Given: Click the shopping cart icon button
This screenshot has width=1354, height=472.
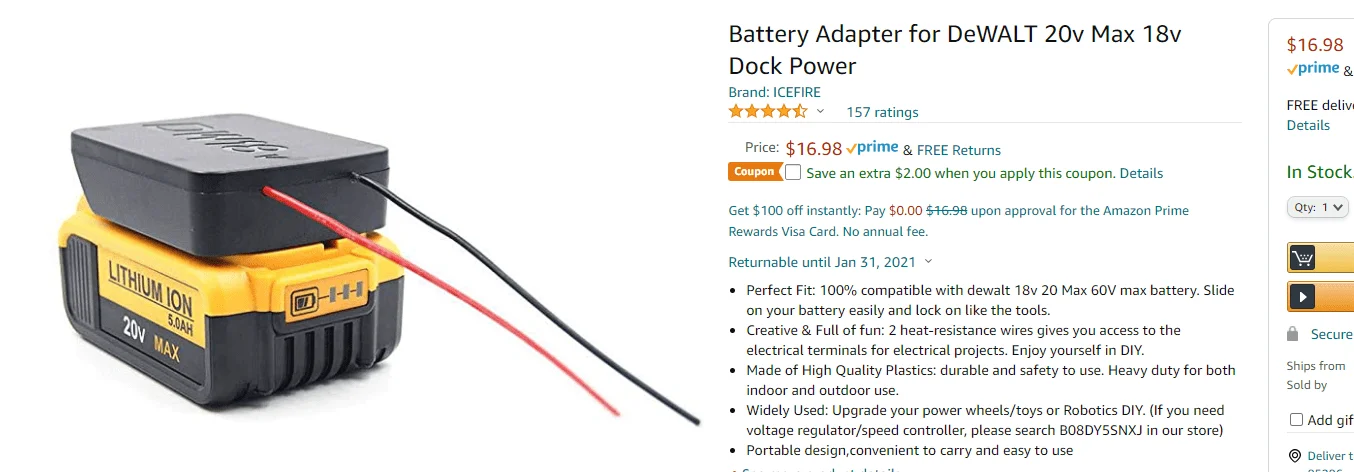Looking at the screenshot, I should point(1302,259).
